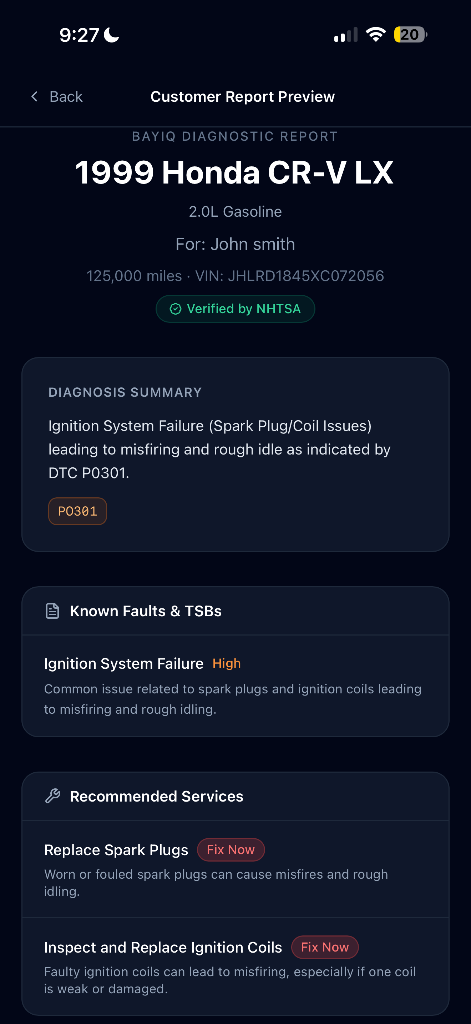
Task: Click the Known Faults document icon
Action: tap(52, 611)
